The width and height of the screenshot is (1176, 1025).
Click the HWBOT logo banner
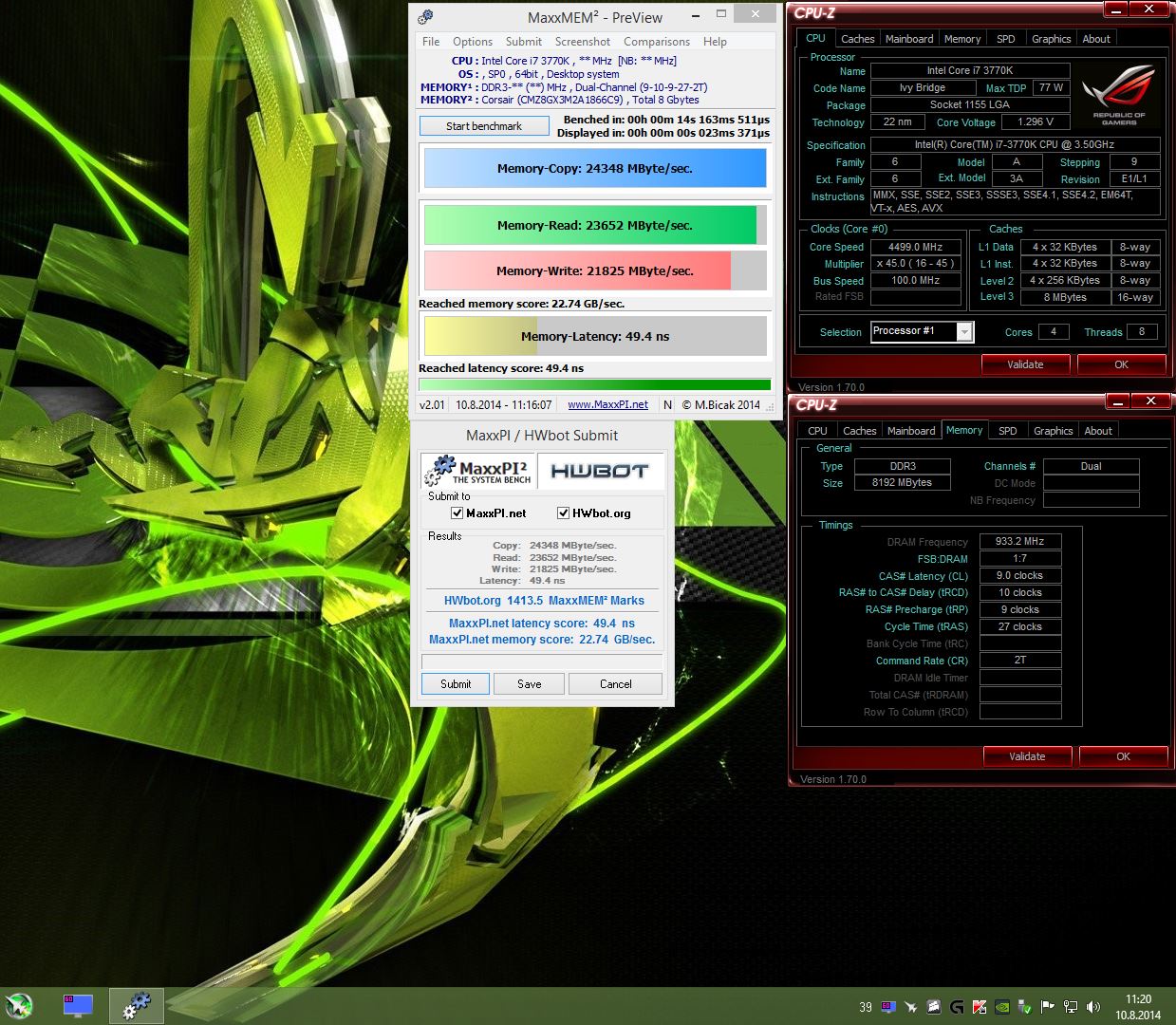[600, 471]
